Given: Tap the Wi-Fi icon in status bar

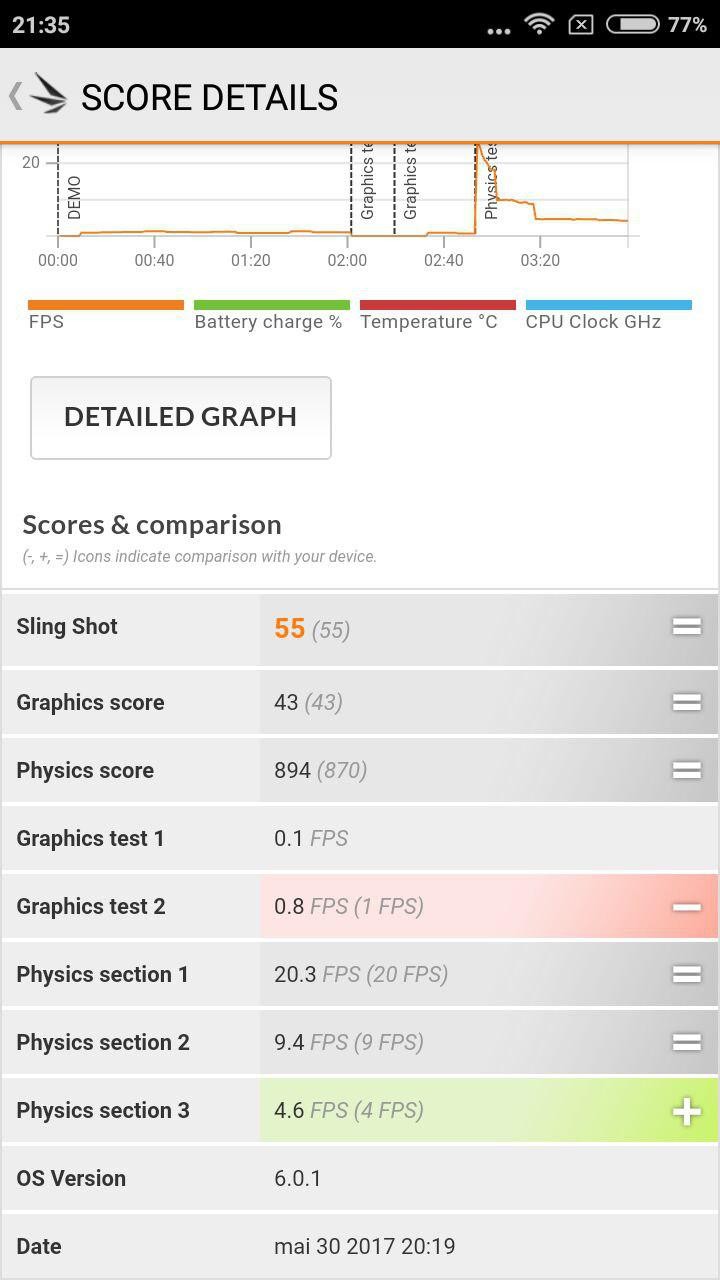Looking at the screenshot, I should [x=539, y=24].
